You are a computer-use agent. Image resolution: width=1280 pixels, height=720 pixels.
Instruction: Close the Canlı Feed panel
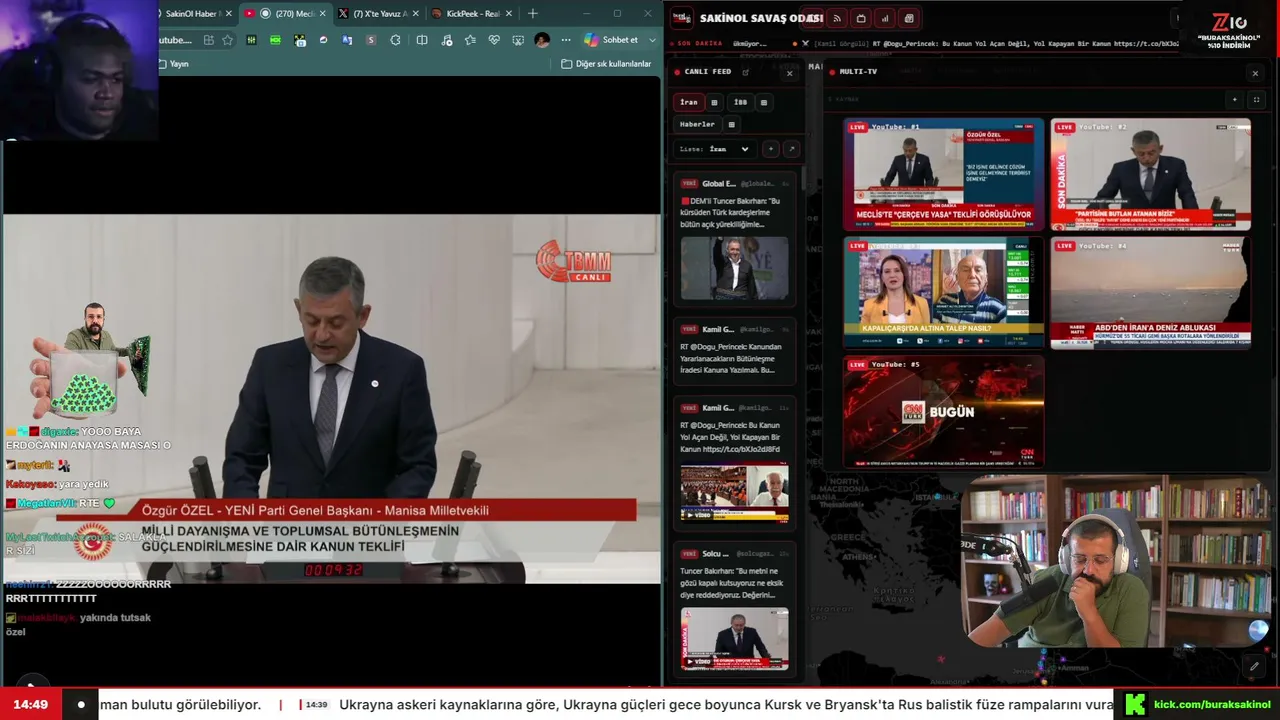pyautogui.click(x=789, y=73)
